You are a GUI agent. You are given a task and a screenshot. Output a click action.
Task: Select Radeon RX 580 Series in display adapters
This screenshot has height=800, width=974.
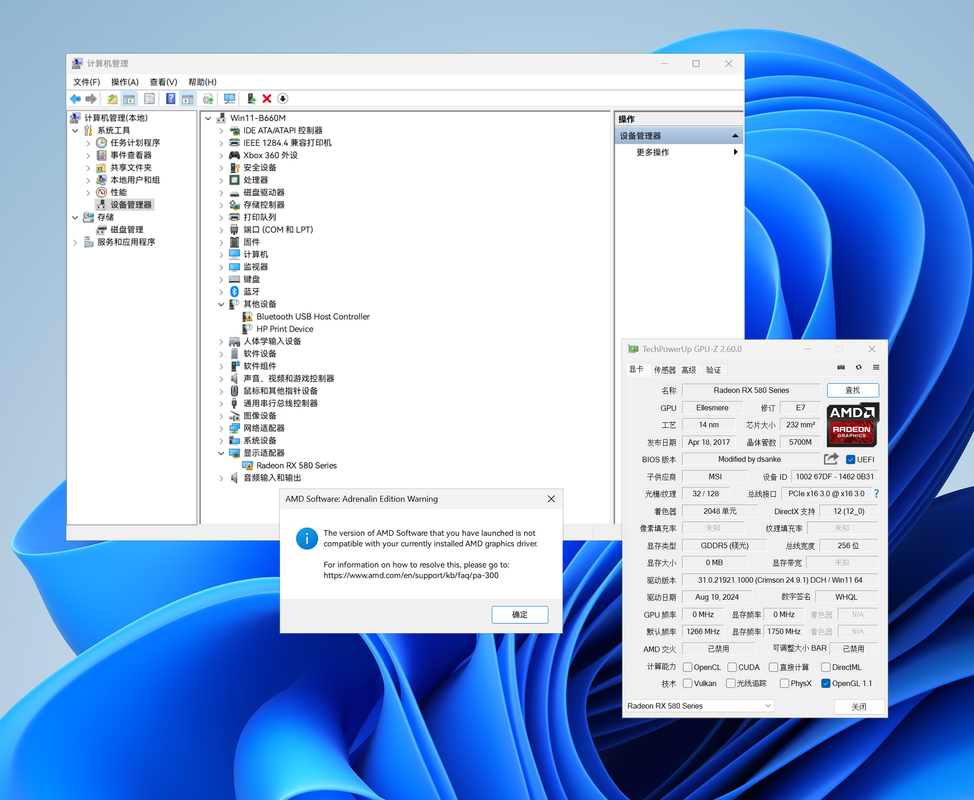point(296,465)
